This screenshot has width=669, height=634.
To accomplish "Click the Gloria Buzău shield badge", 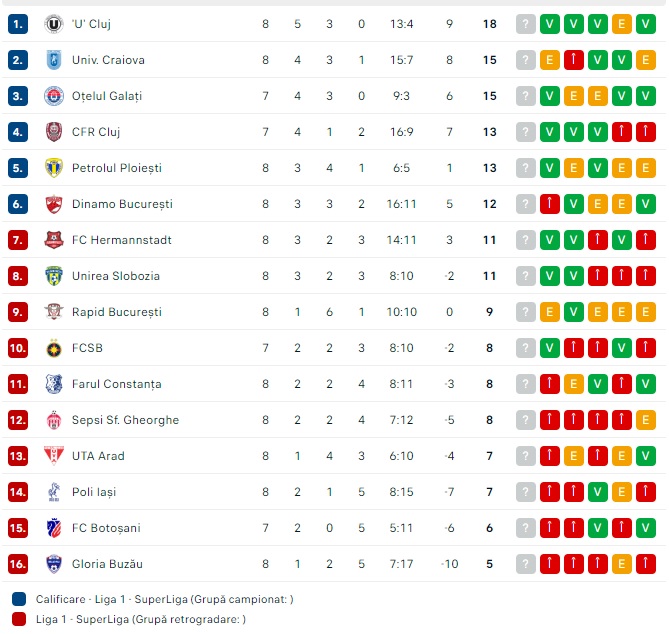I will click(x=54, y=564).
